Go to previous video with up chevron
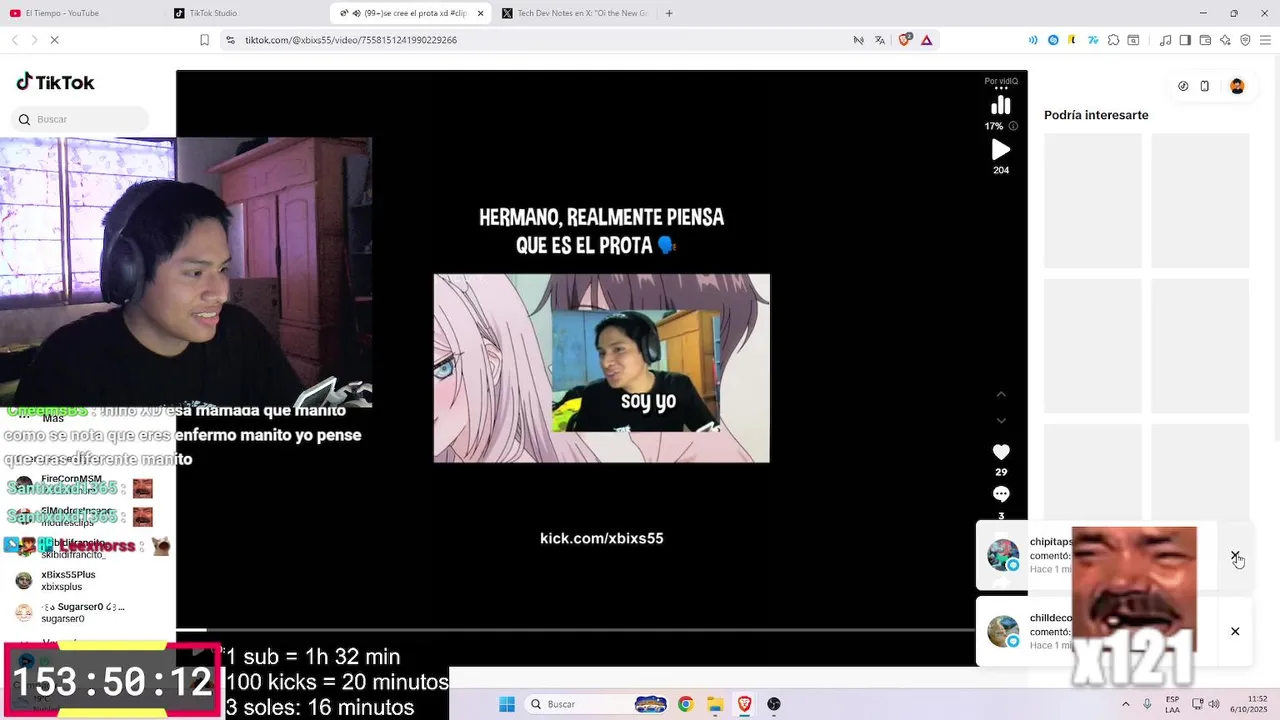The height and width of the screenshot is (720, 1280). (1001, 394)
